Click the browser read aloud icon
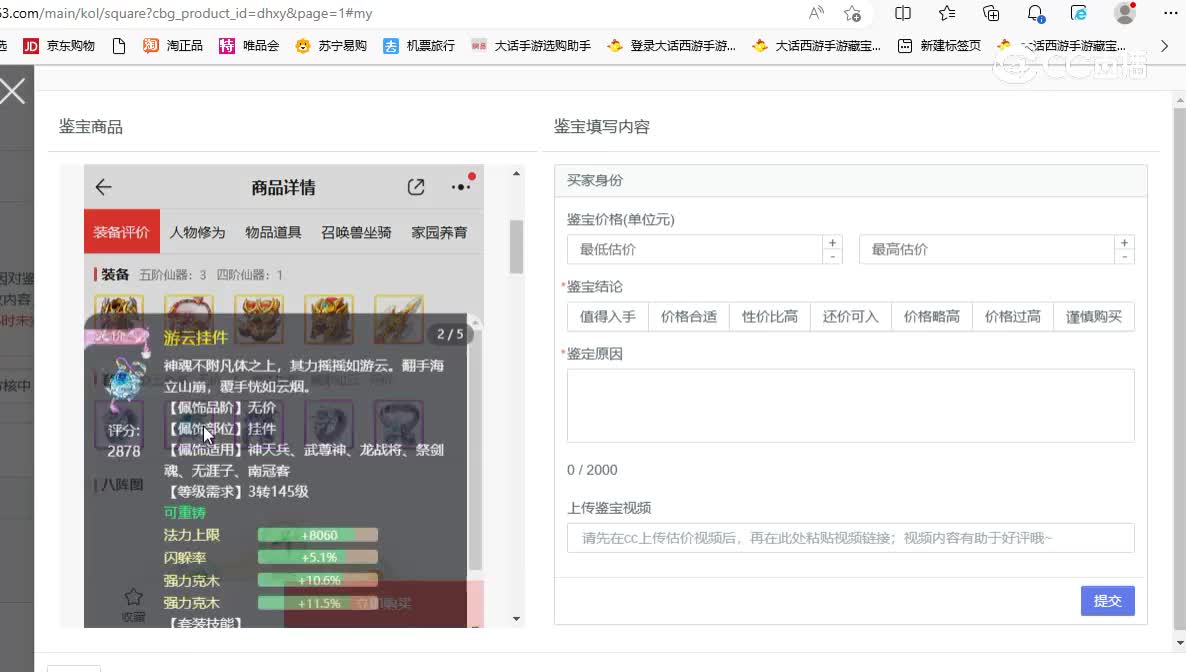This screenshot has width=1186, height=672. coord(816,13)
